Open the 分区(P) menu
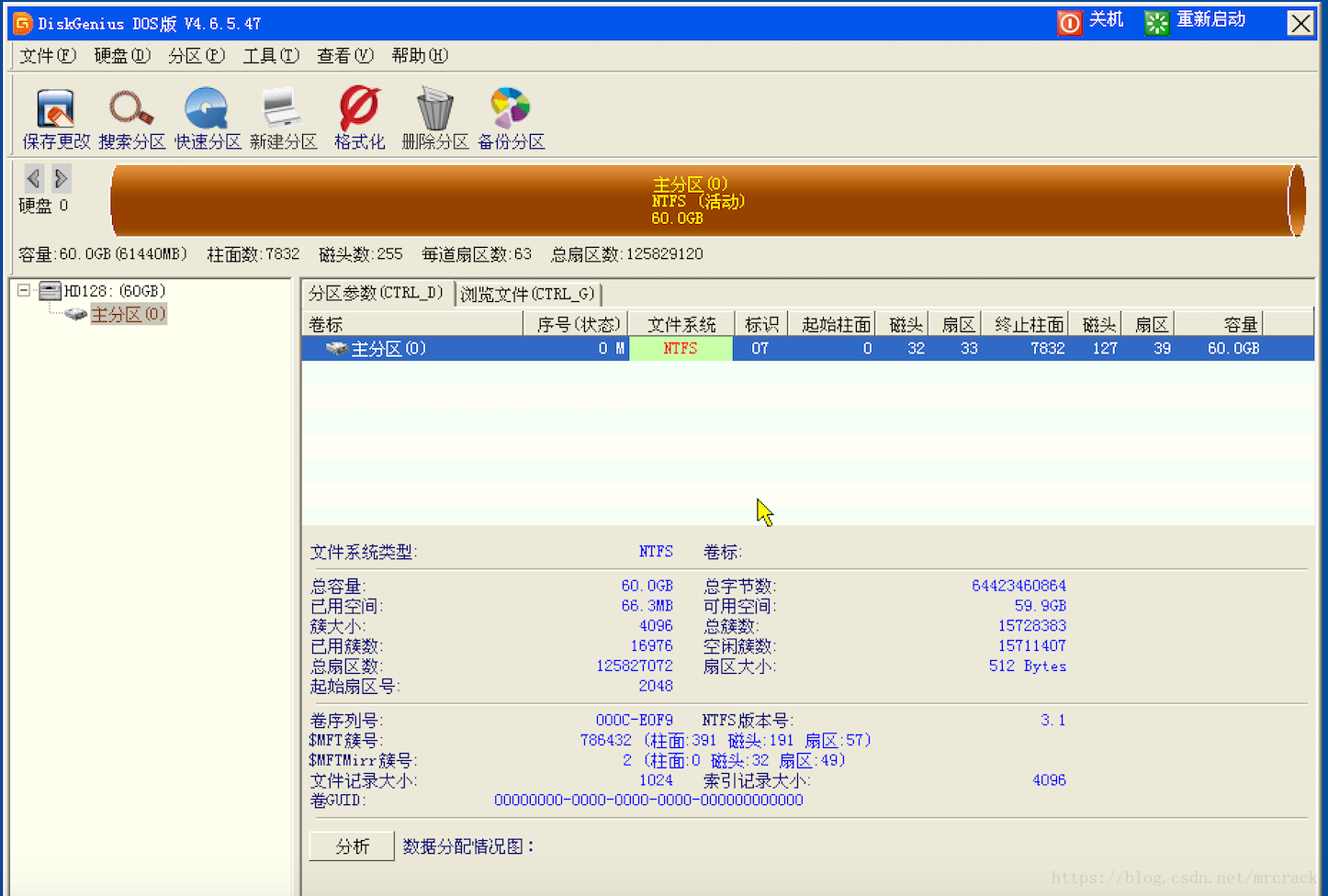 (x=197, y=56)
